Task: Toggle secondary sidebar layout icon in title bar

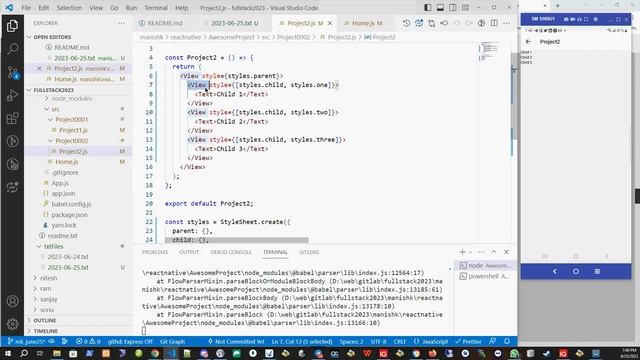Action: click(x=453, y=7)
